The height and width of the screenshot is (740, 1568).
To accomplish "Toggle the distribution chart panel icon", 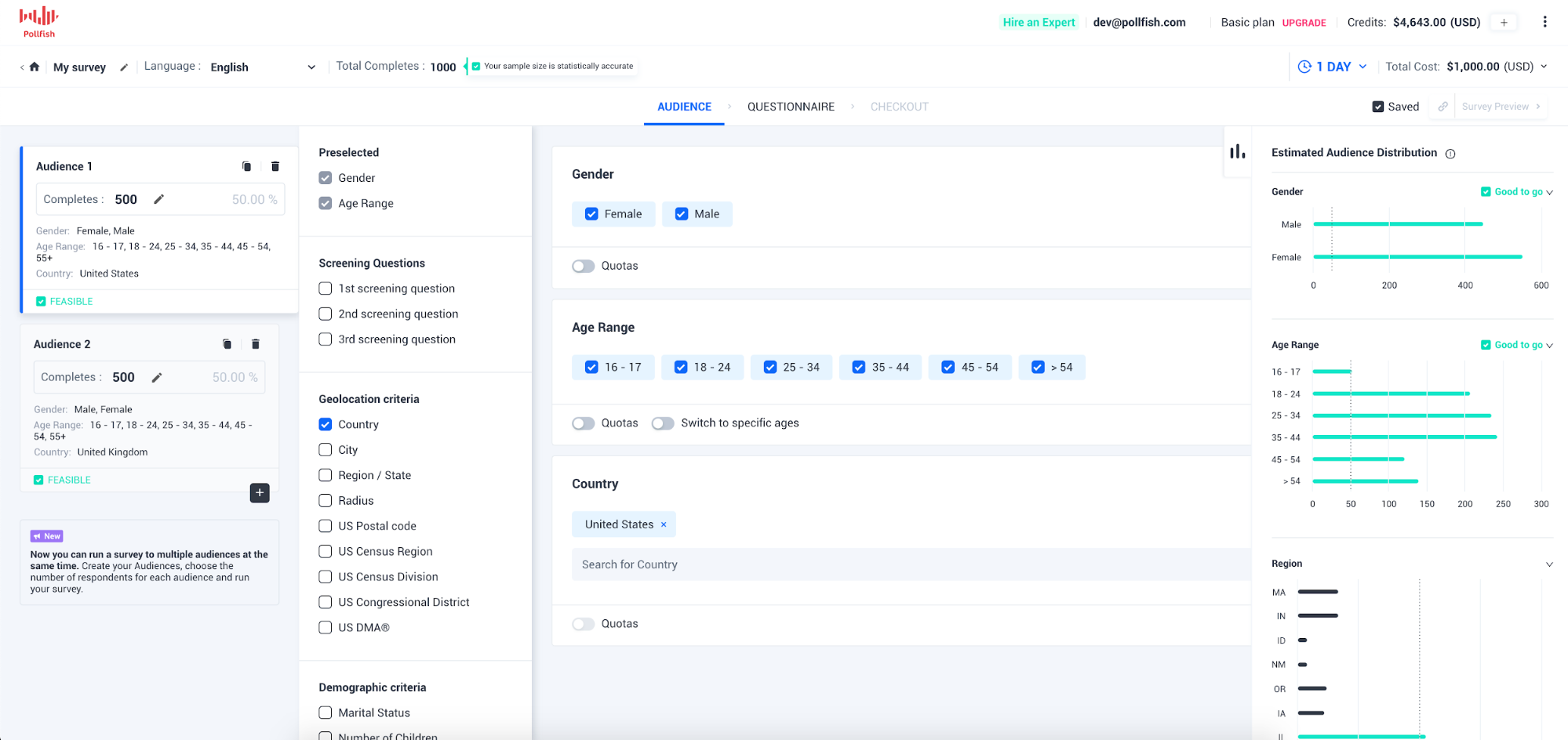I will pyautogui.click(x=1238, y=151).
